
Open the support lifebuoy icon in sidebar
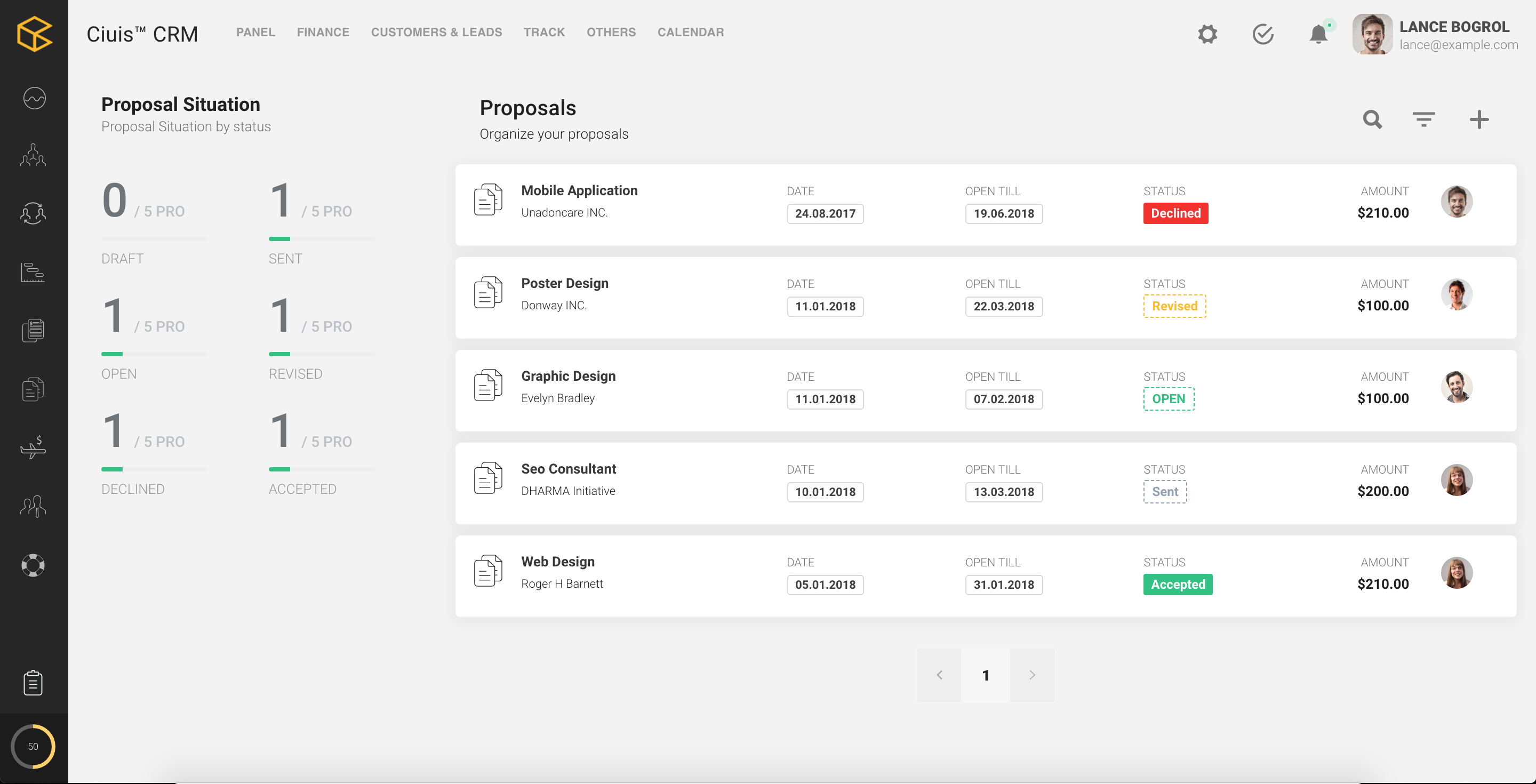pyautogui.click(x=34, y=565)
